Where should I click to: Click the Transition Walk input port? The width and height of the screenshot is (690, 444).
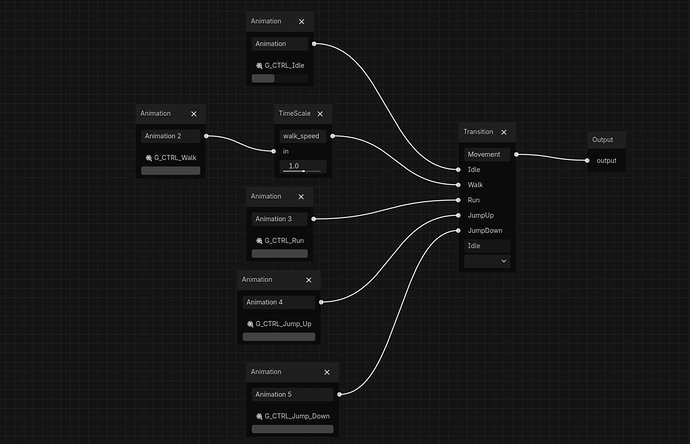tap(459, 185)
